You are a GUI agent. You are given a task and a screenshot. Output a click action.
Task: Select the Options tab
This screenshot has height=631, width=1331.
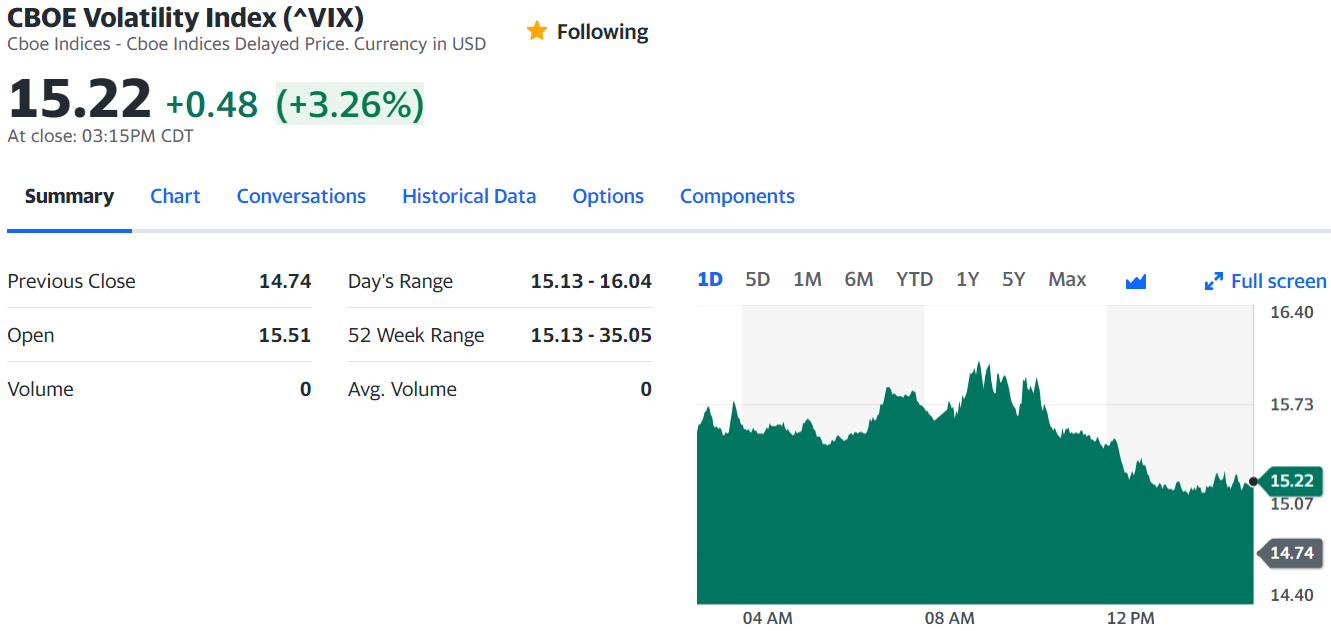[x=608, y=196]
